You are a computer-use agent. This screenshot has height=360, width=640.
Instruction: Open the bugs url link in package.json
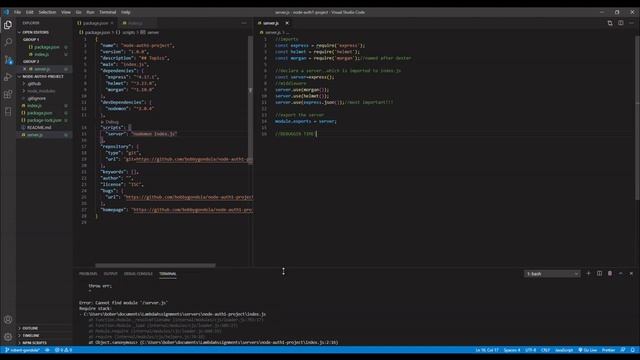pyautogui.click(x=189, y=197)
